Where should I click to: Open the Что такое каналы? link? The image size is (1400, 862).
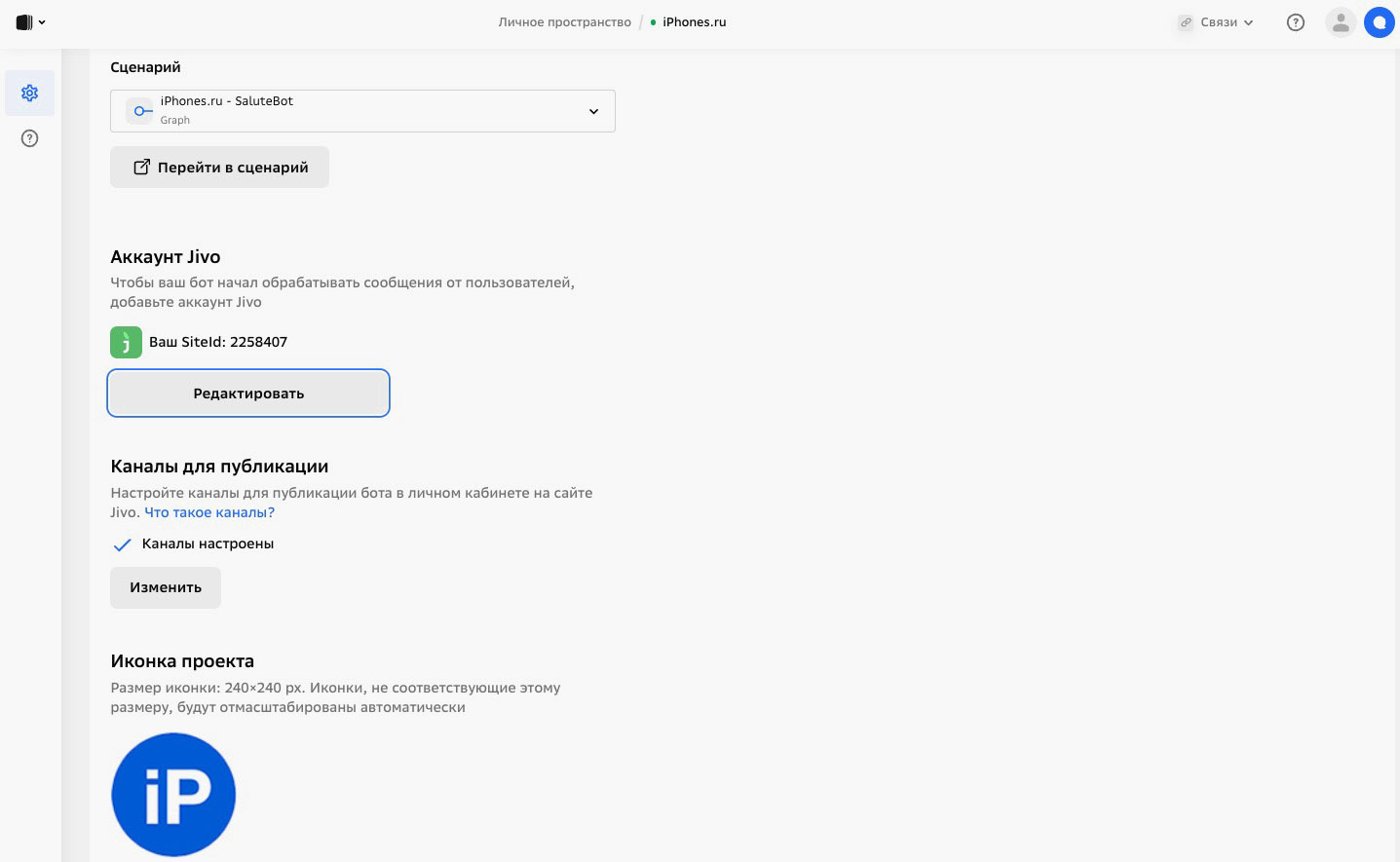[209, 512]
